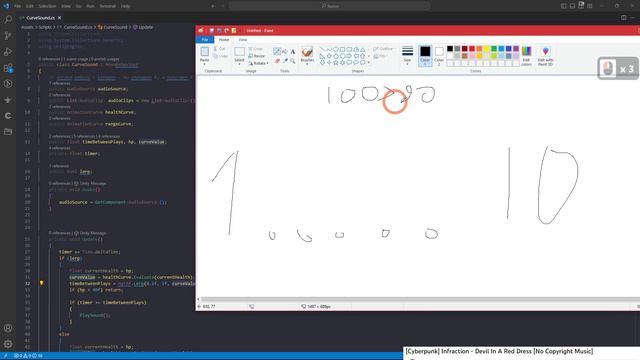Pick the green color swatch

point(494,49)
